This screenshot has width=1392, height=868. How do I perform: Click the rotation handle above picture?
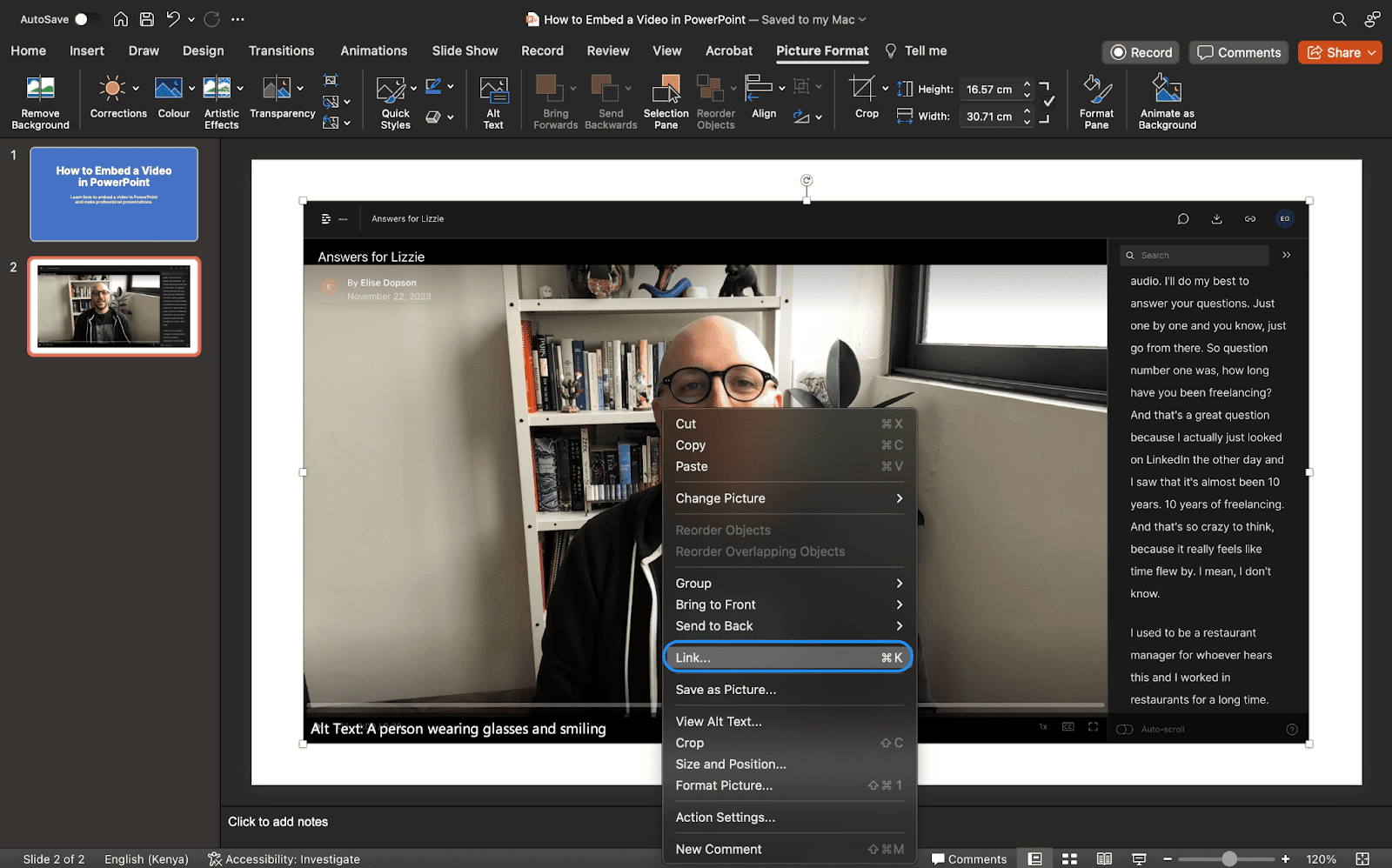tap(806, 181)
